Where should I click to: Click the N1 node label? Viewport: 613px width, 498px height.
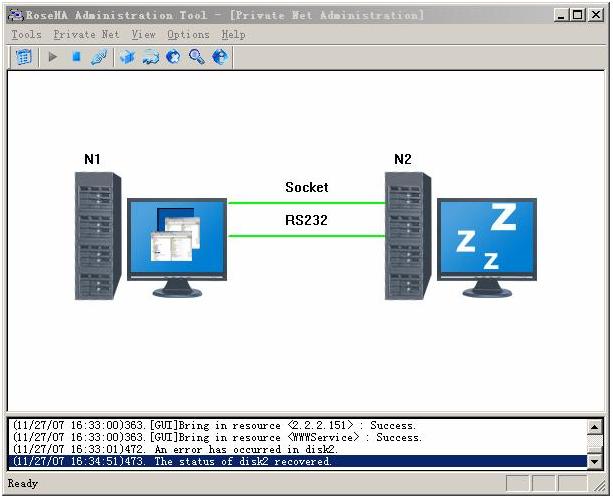[92, 159]
